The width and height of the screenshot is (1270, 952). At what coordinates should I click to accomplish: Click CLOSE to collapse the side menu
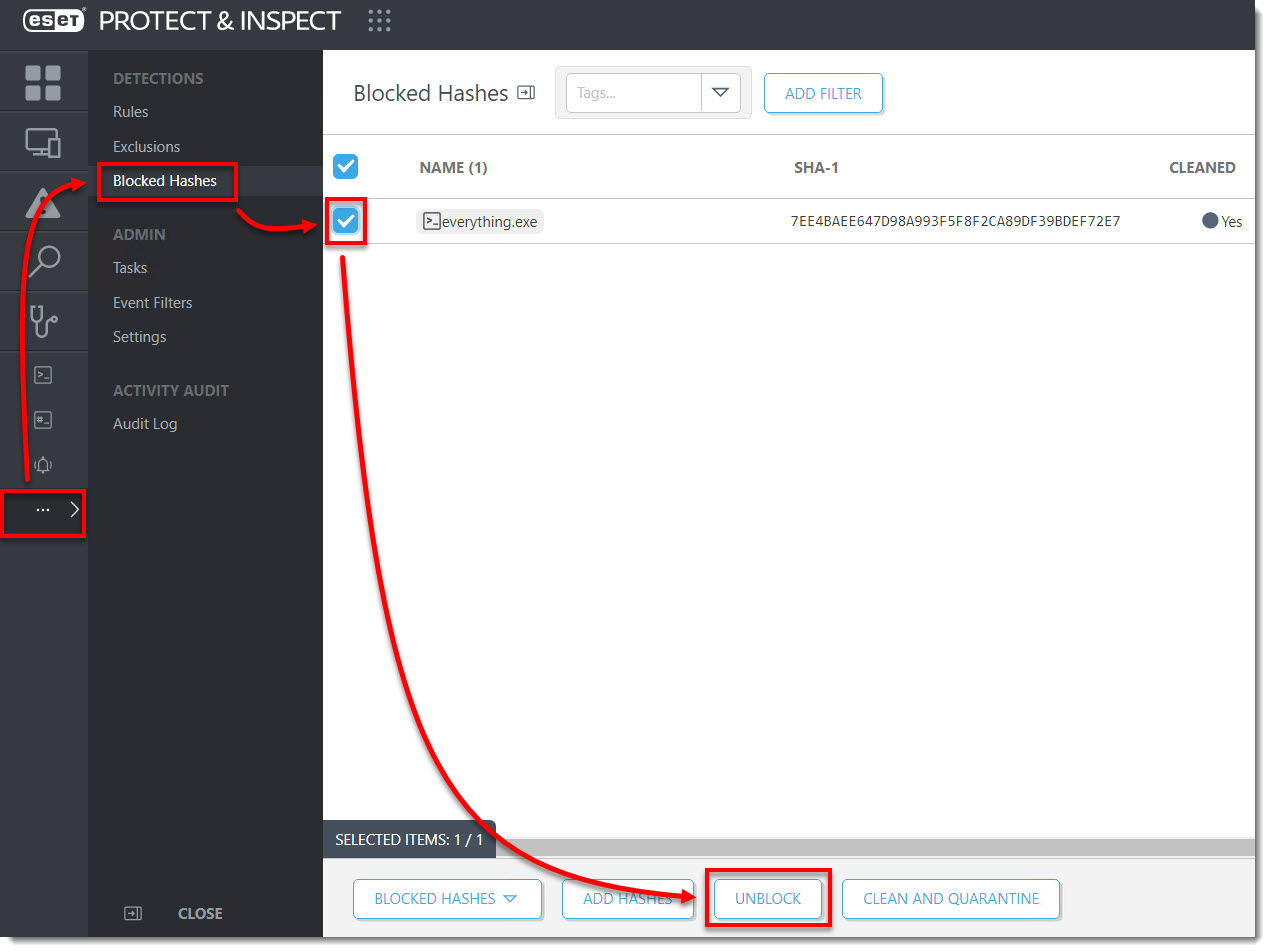200,913
